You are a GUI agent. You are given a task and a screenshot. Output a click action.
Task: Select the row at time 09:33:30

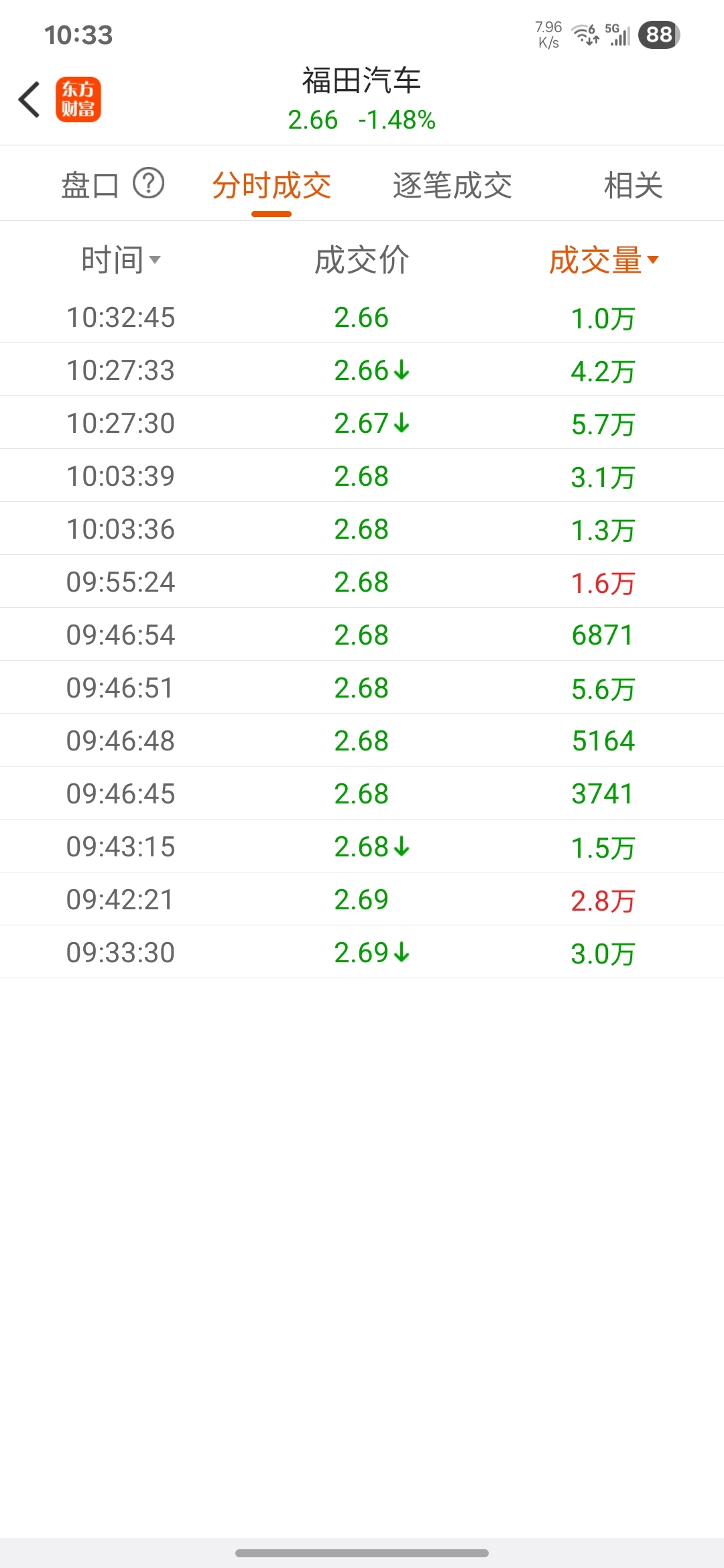[x=362, y=952]
